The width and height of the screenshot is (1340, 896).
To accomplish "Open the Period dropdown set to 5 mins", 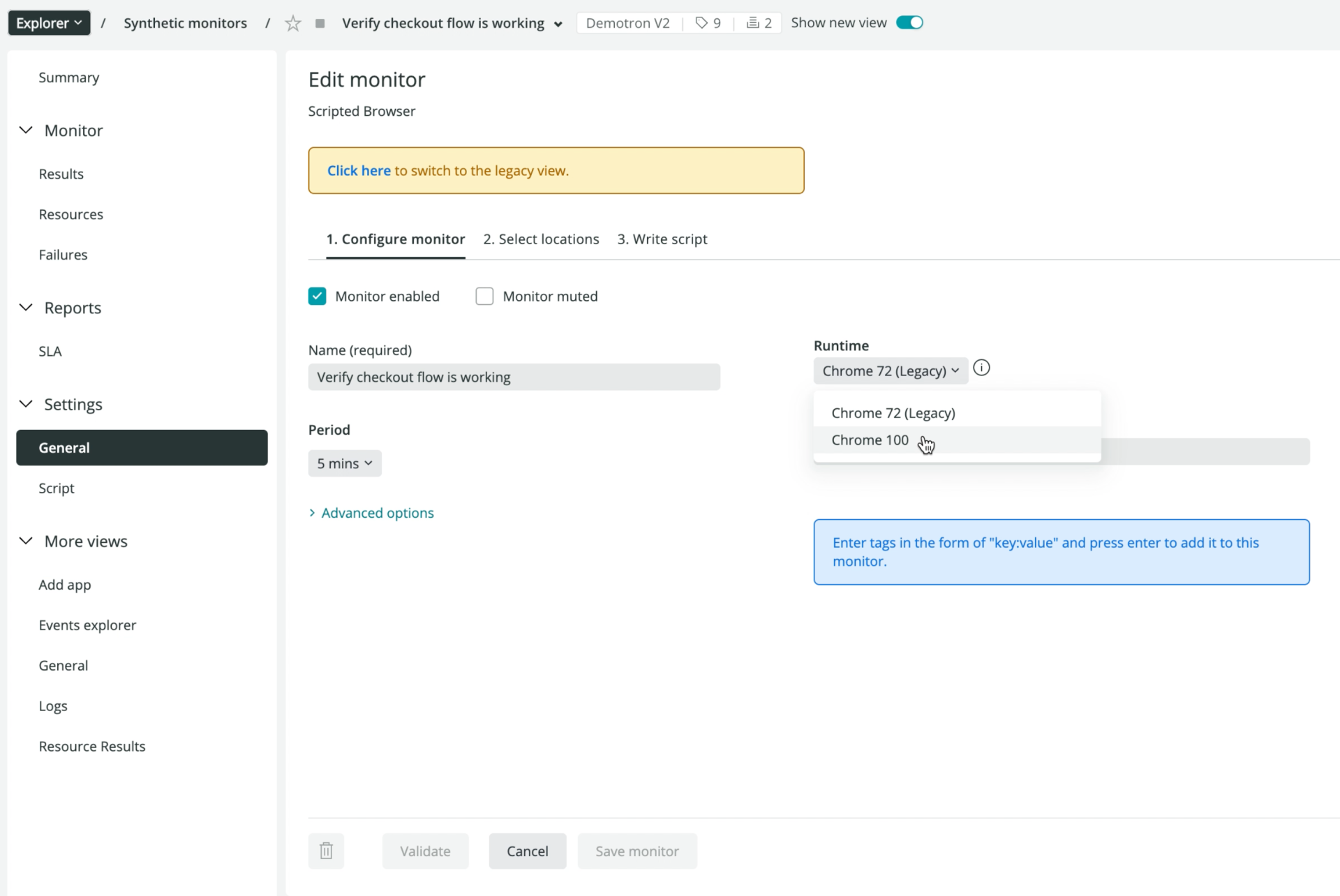I will 344,463.
